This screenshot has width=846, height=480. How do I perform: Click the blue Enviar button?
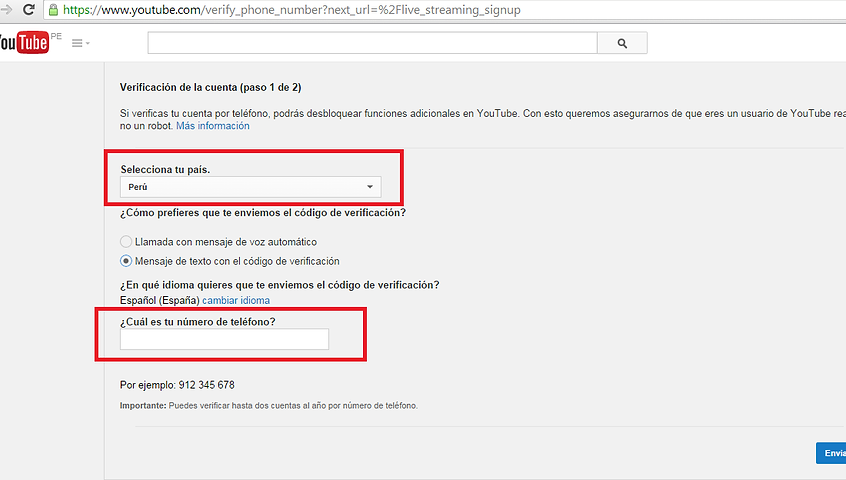click(x=831, y=453)
